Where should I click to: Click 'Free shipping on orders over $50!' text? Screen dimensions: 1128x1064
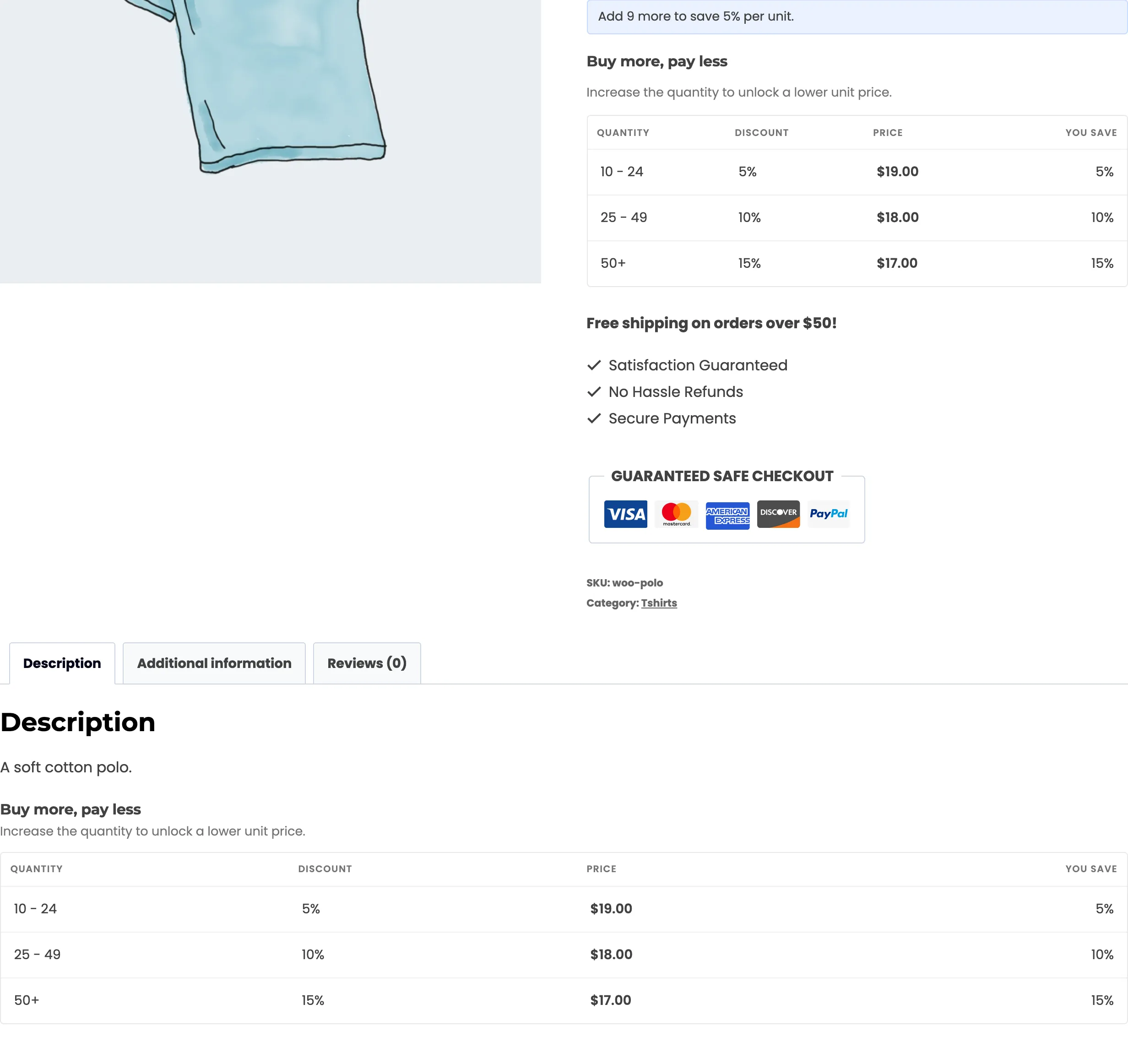[x=711, y=323]
